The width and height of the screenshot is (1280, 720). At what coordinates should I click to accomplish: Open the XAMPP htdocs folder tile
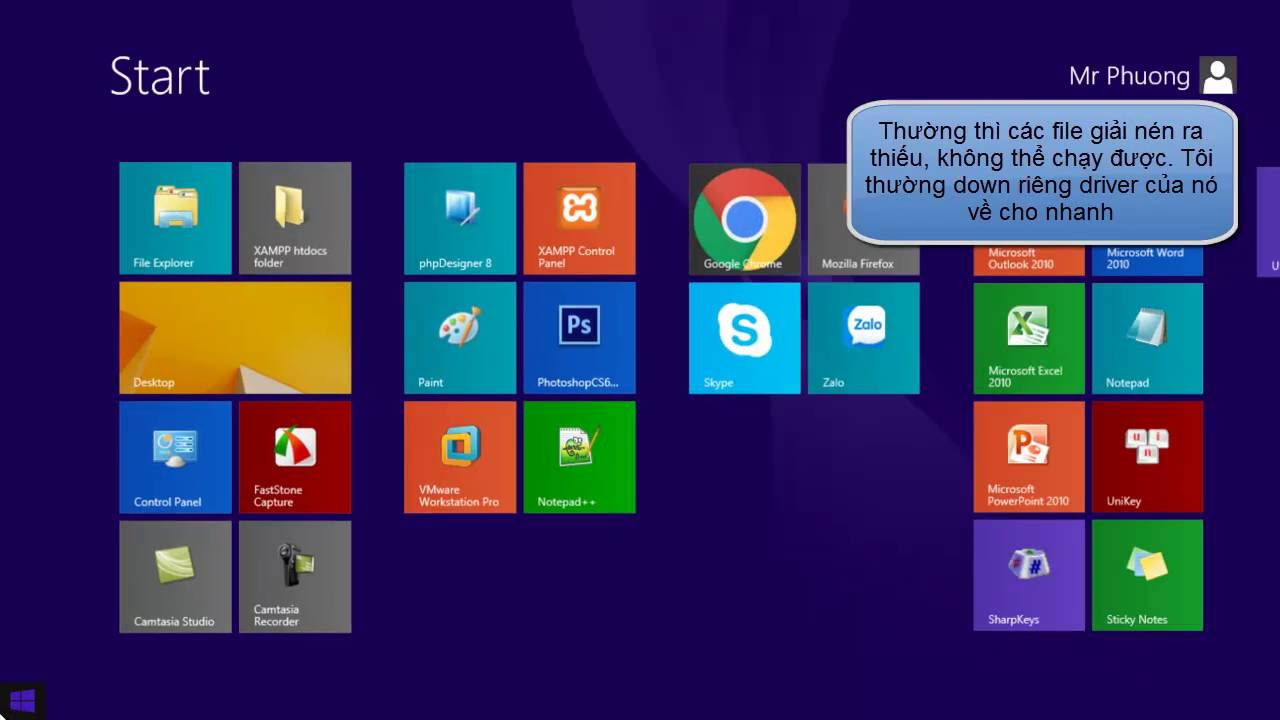click(x=295, y=218)
